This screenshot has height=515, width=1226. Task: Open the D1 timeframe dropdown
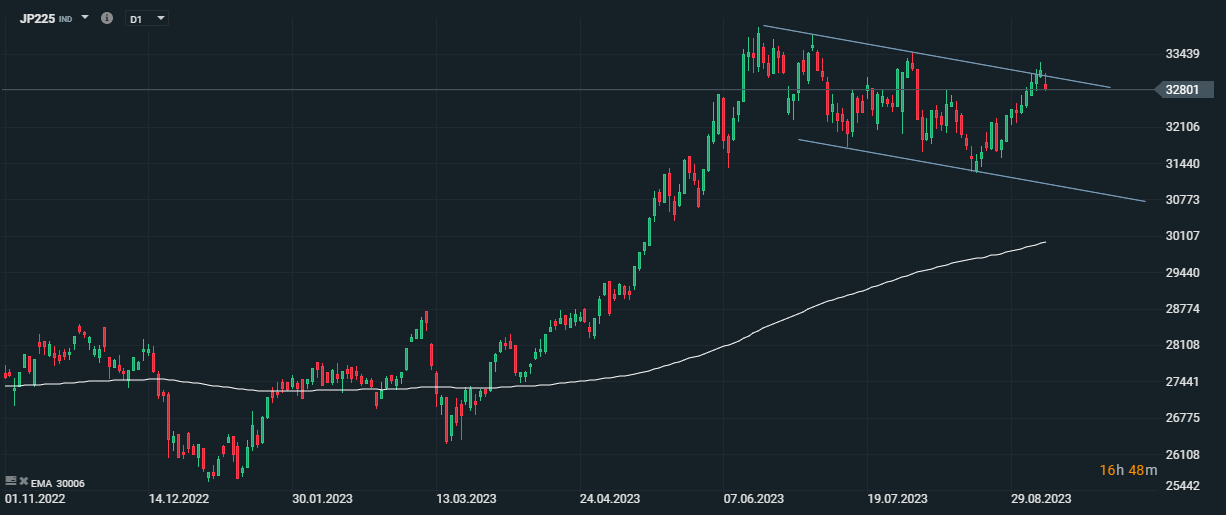pos(146,18)
